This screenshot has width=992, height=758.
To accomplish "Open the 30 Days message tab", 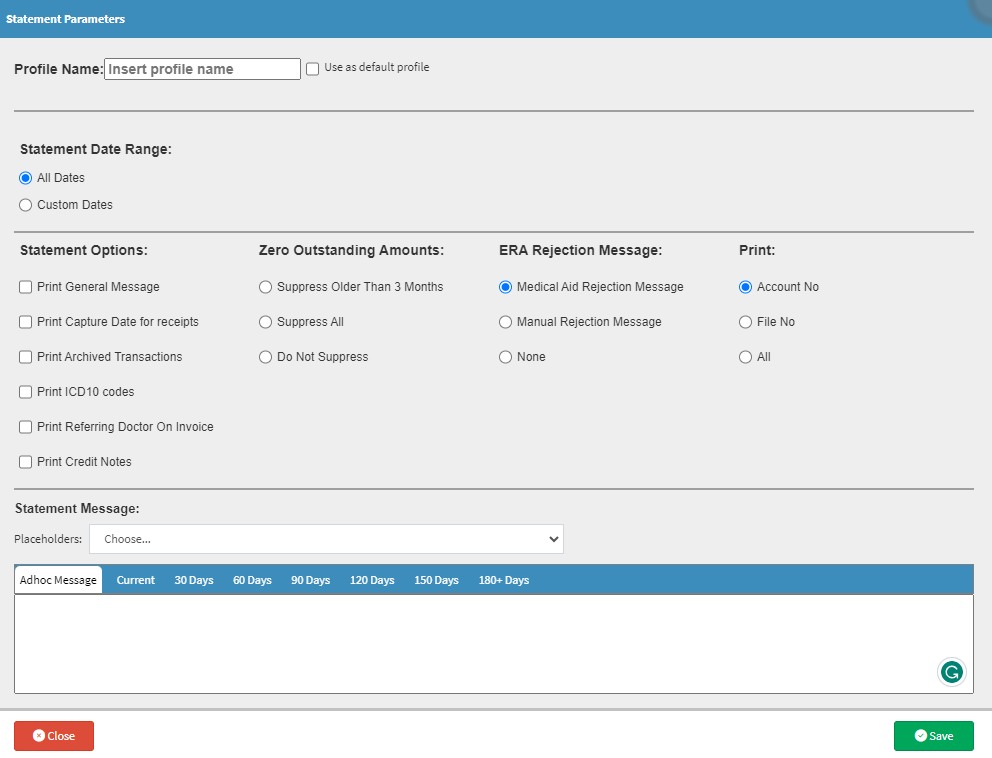I will pyautogui.click(x=194, y=580).
